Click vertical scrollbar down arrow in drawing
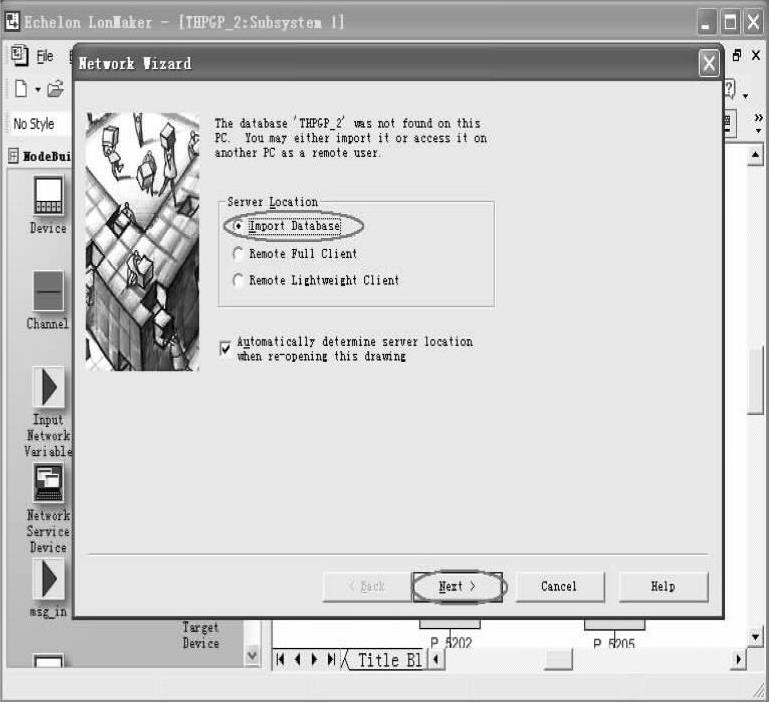Screen dimensions: 769x702 [x=755, y=637]
